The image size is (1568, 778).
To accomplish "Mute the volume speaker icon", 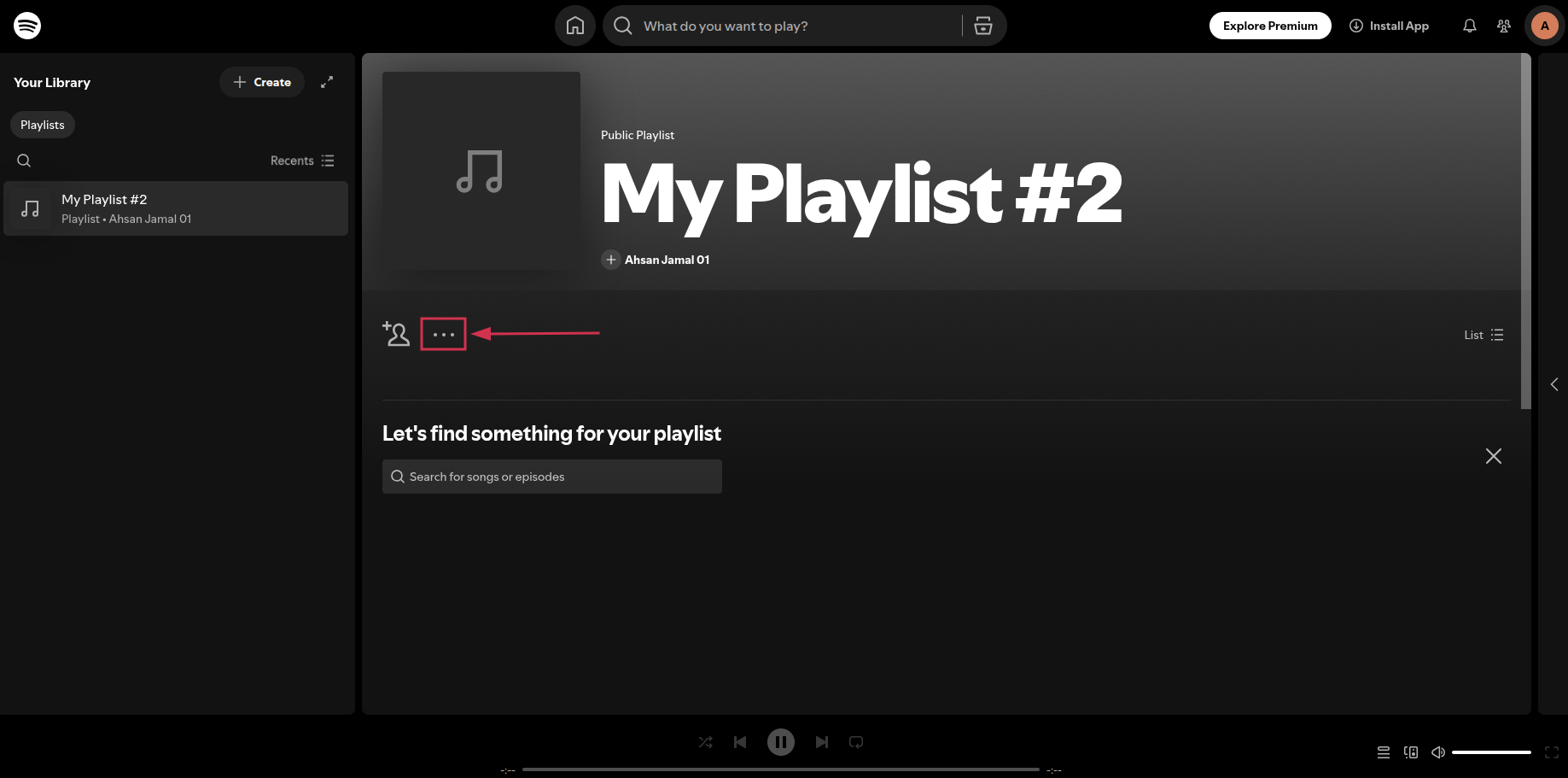I will coord(1438,752).
